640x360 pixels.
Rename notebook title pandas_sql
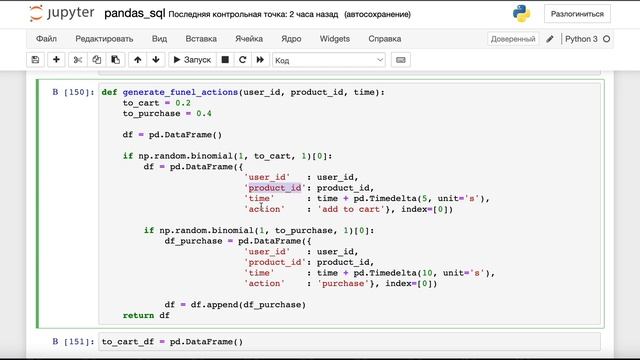134,13
